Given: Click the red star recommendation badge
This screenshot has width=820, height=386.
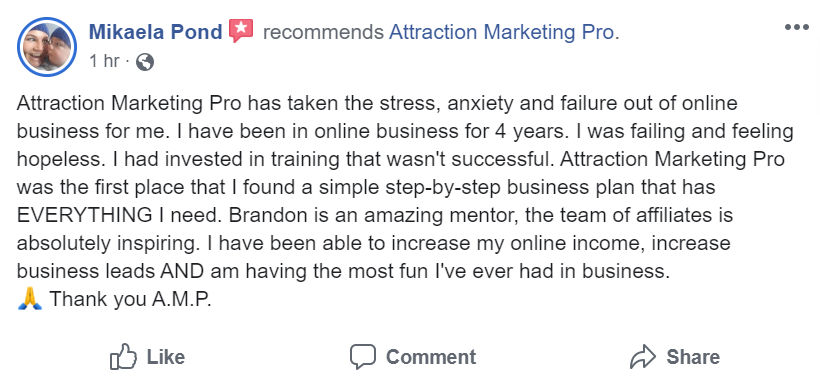Looking at the screenshot, I should pos(241,31).
